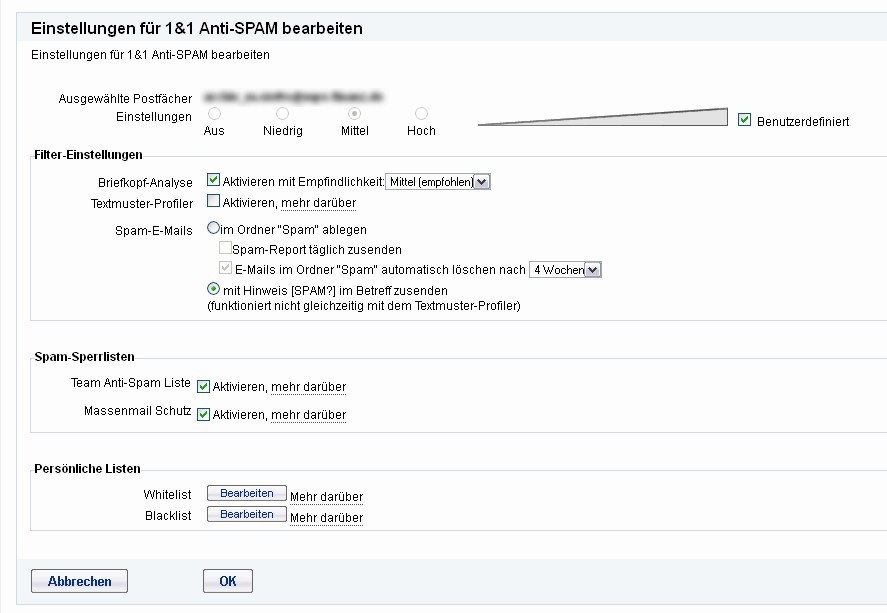Viewport: 887px width, 613px height.
Task: Choose the "Niedrig" spam level option
Action: pos(282,114)
